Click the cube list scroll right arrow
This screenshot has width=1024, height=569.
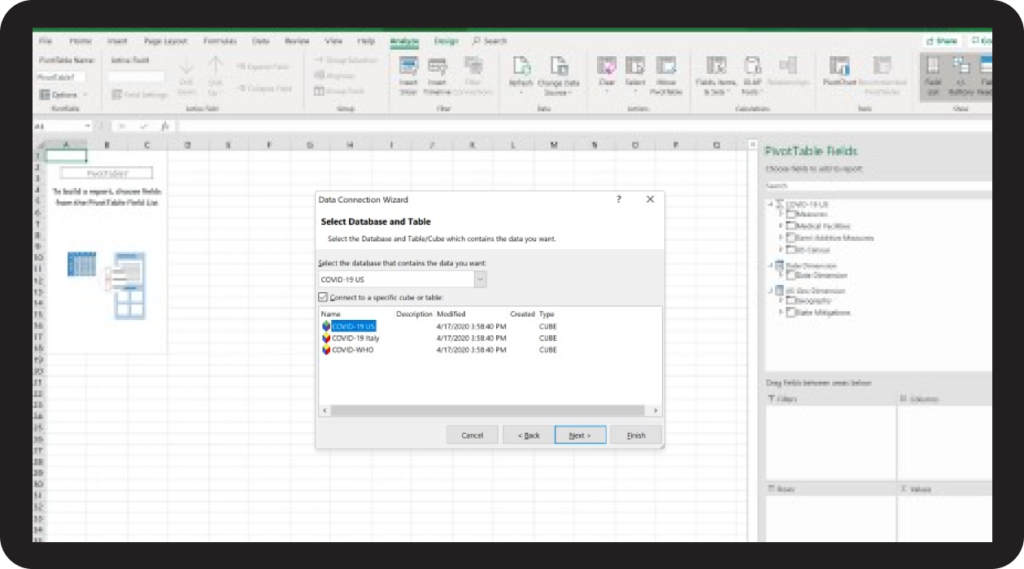[655, 410]
